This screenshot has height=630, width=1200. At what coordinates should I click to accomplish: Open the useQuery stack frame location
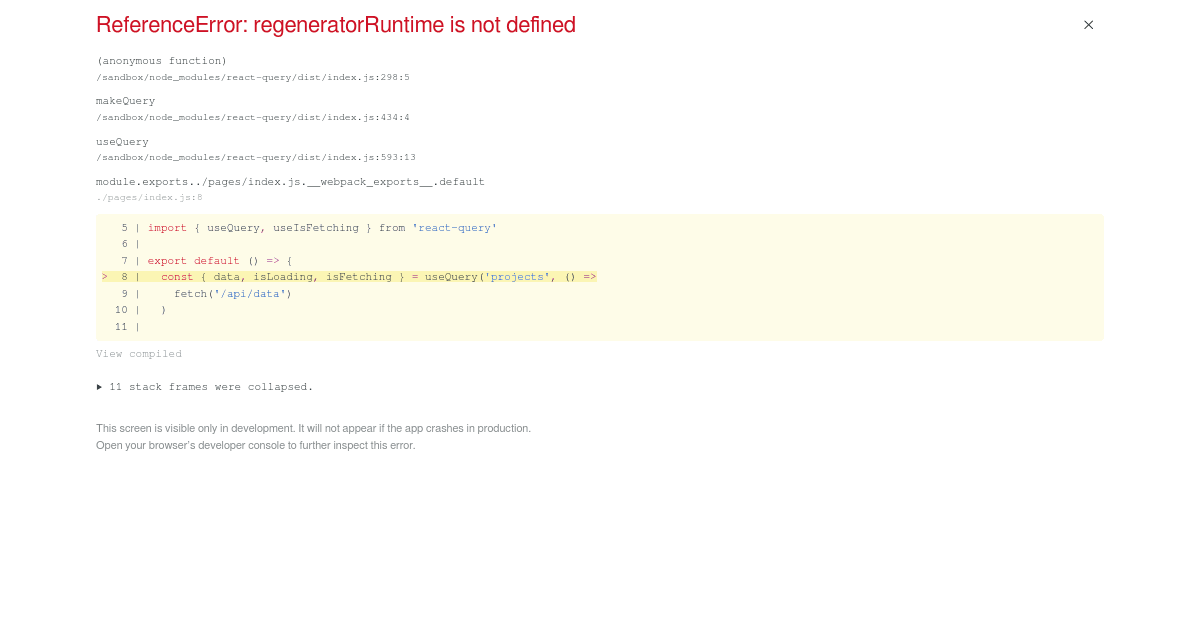[122, 141]
